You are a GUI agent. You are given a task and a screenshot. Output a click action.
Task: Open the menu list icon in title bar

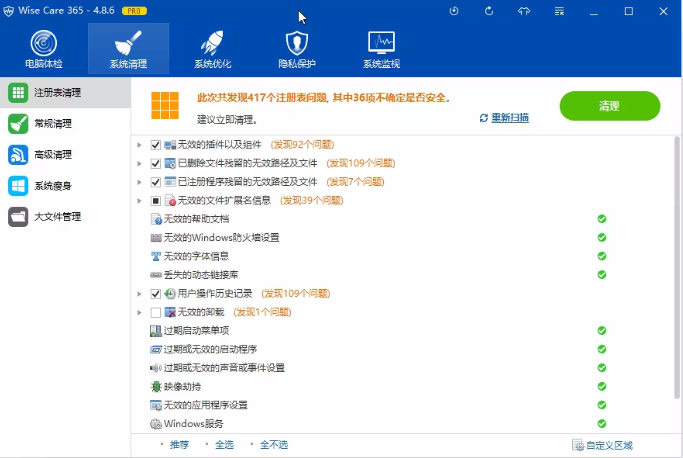coord(559,11)
